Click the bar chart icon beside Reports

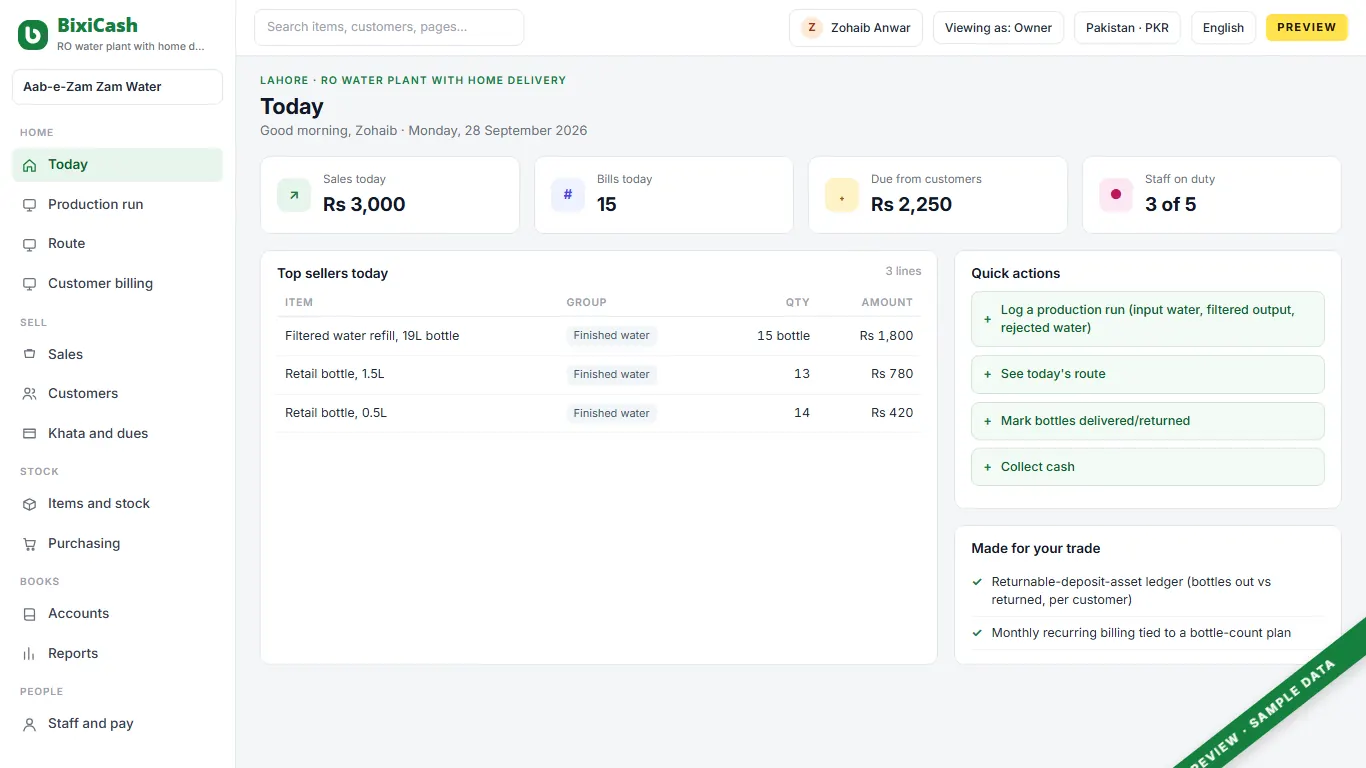[x=29, y=654]
